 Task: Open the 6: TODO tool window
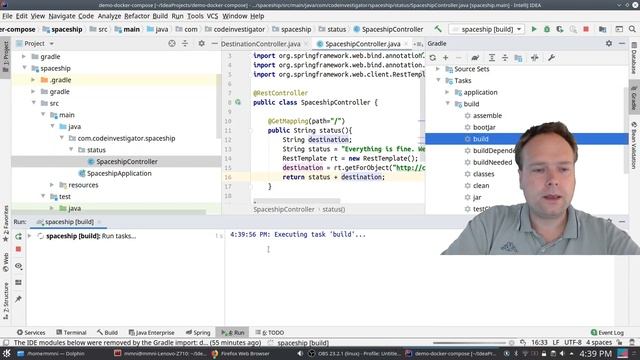click(269, 333)
